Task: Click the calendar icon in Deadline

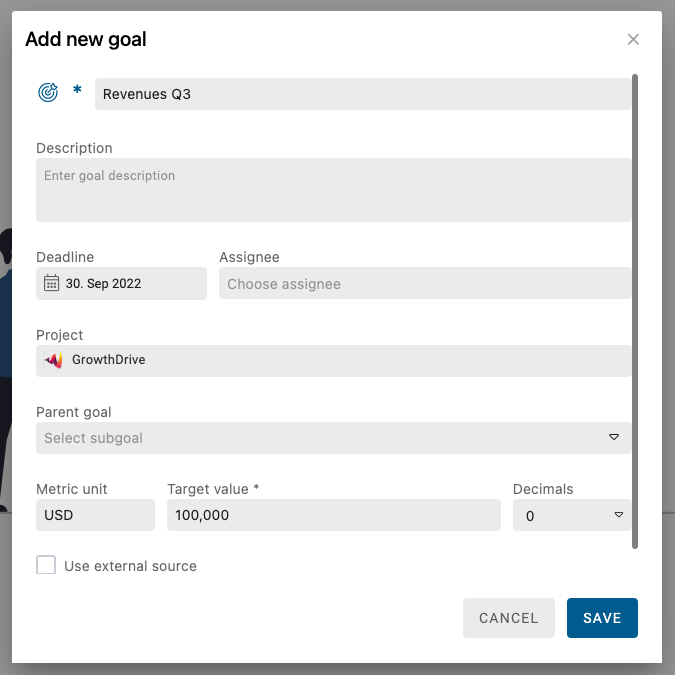Action: coord(51,283)
